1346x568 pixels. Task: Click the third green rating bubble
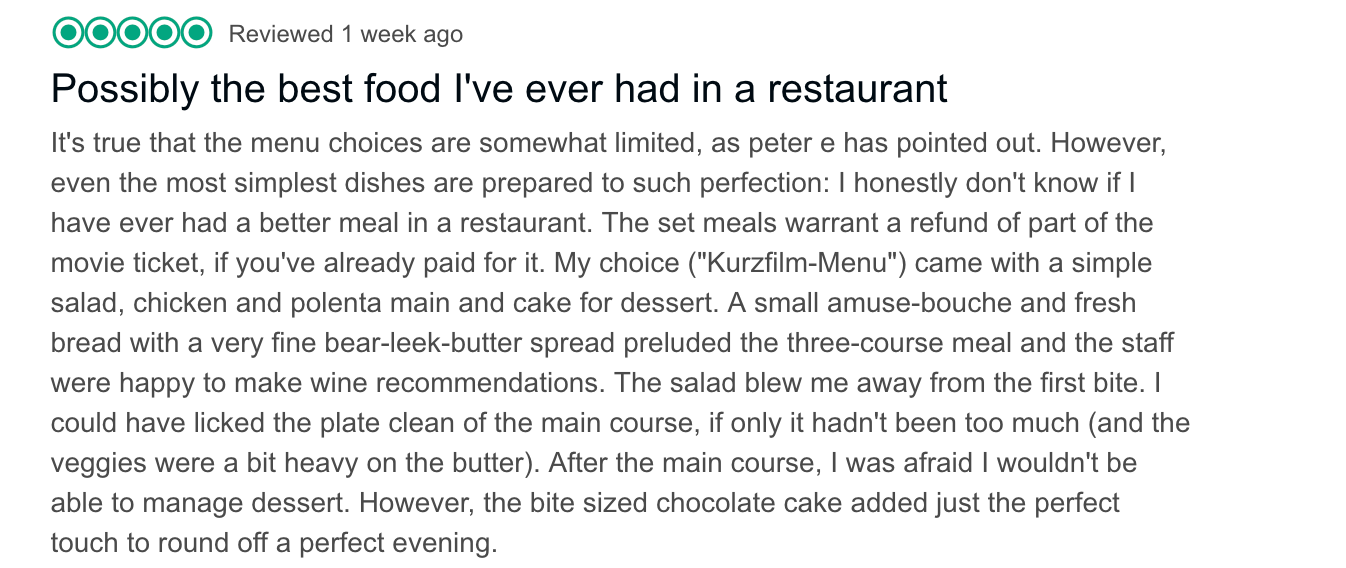click(132, 33)
